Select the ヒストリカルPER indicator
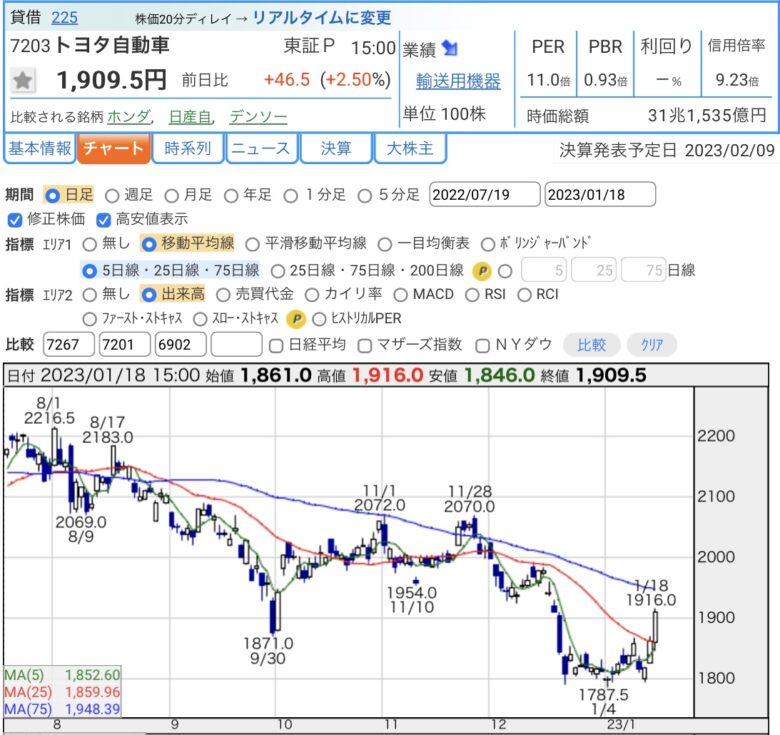Image resolution: width=780 pixels, height=735 pixels. 319,319
